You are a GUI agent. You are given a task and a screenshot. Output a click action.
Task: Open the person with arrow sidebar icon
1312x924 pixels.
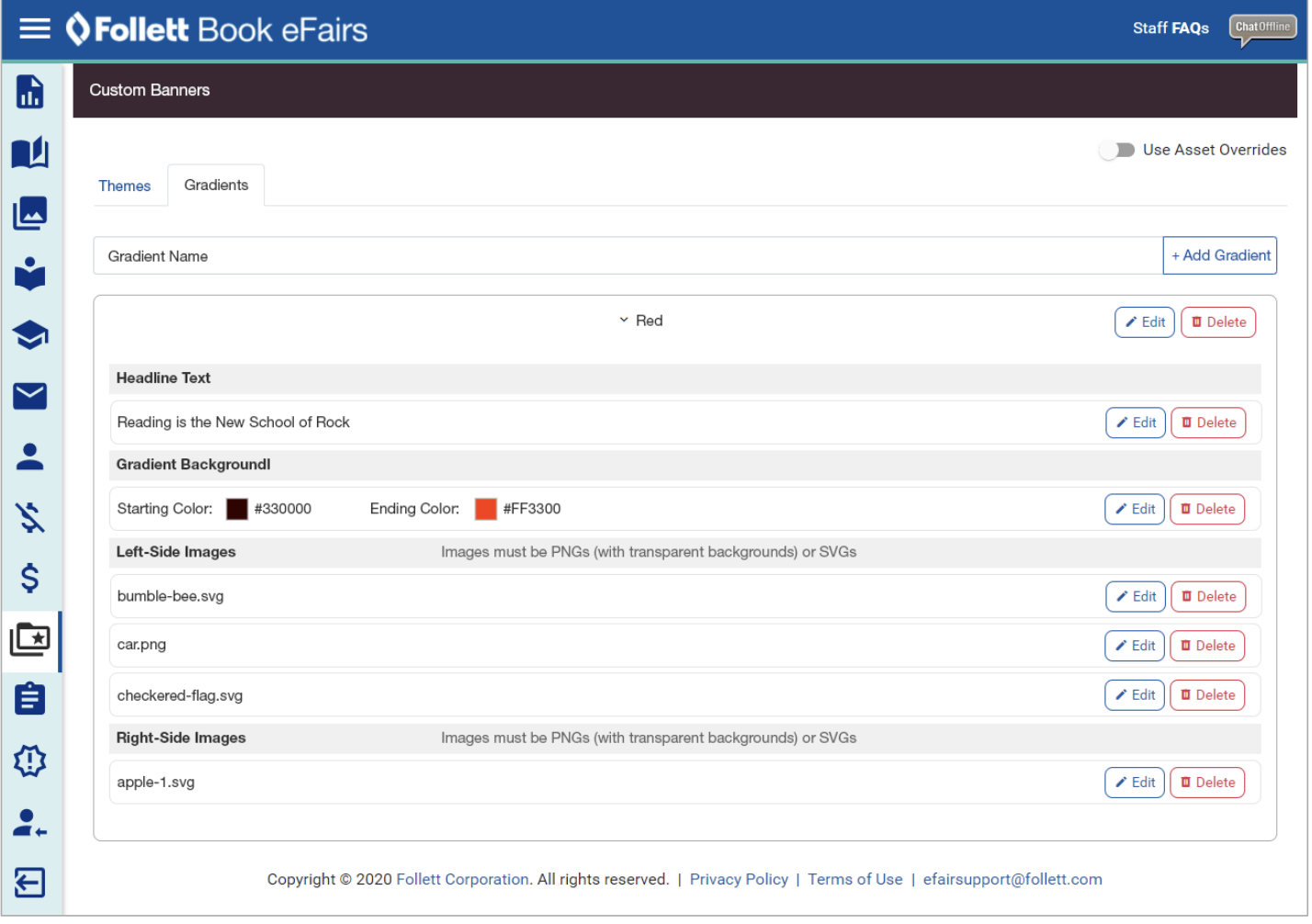30,824
